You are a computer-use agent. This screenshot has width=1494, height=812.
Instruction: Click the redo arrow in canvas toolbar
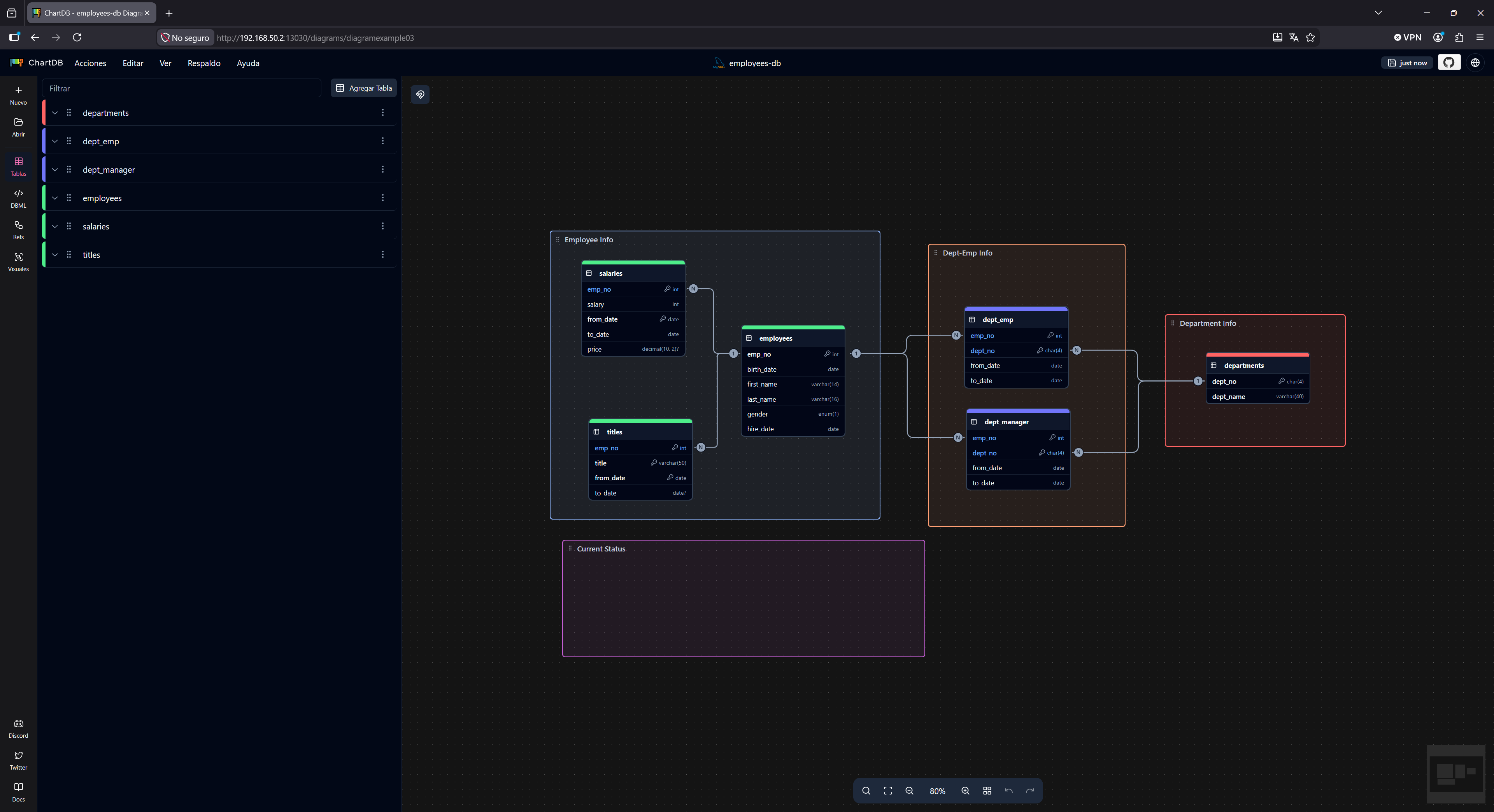click(x=1030, y=791)
